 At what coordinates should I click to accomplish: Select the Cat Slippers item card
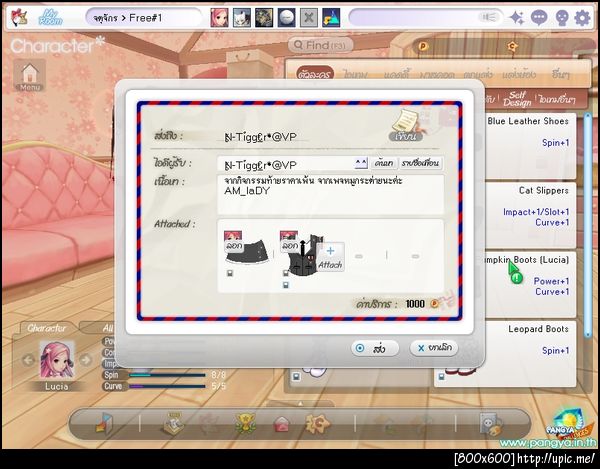[x=530, y=215]
